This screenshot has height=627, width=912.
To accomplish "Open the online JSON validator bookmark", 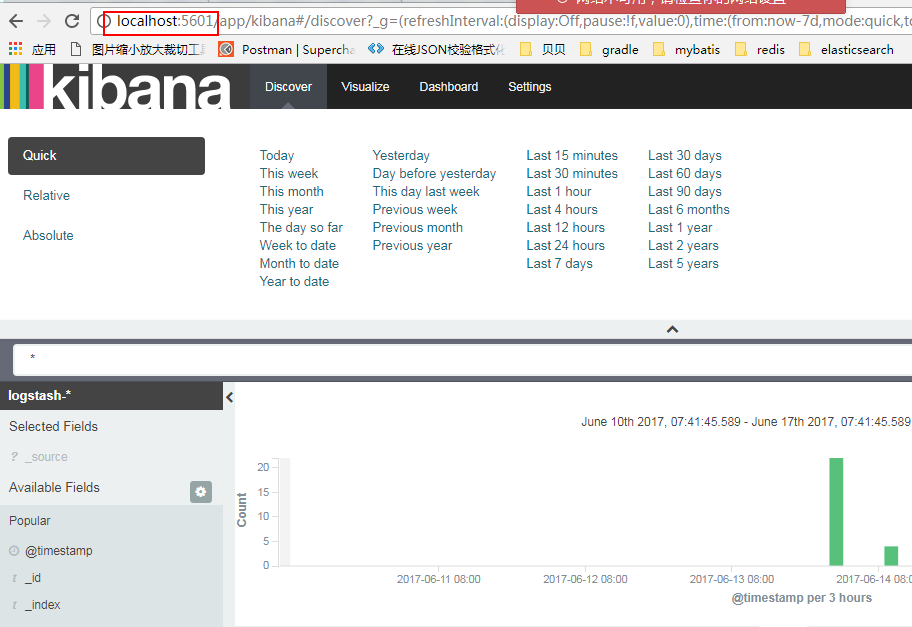I will (x=437, y=49).
